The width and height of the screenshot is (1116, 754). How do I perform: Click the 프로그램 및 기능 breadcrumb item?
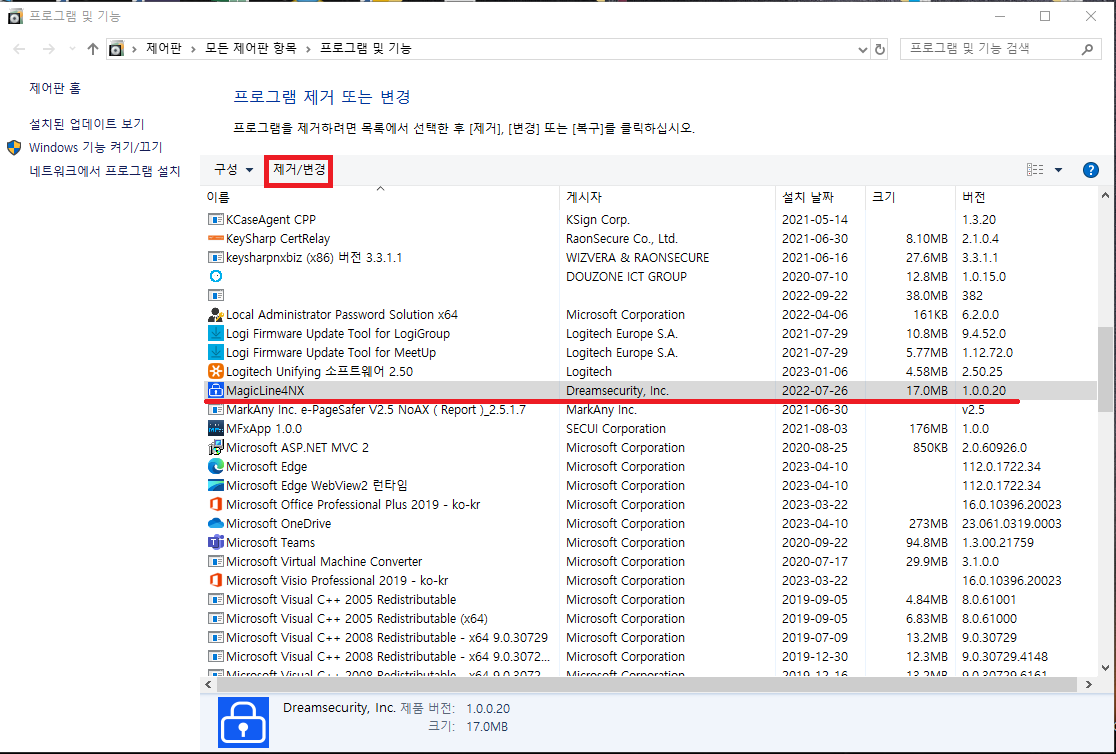[365, 48]
